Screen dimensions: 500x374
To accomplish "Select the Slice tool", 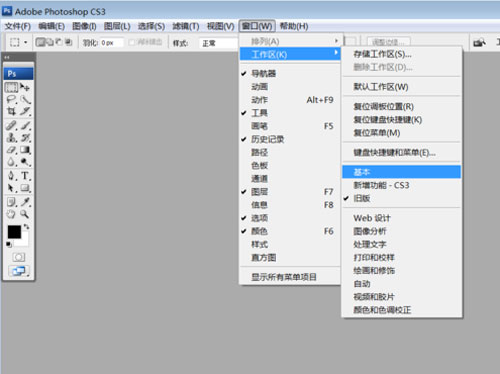I will (x=25, y=111).
